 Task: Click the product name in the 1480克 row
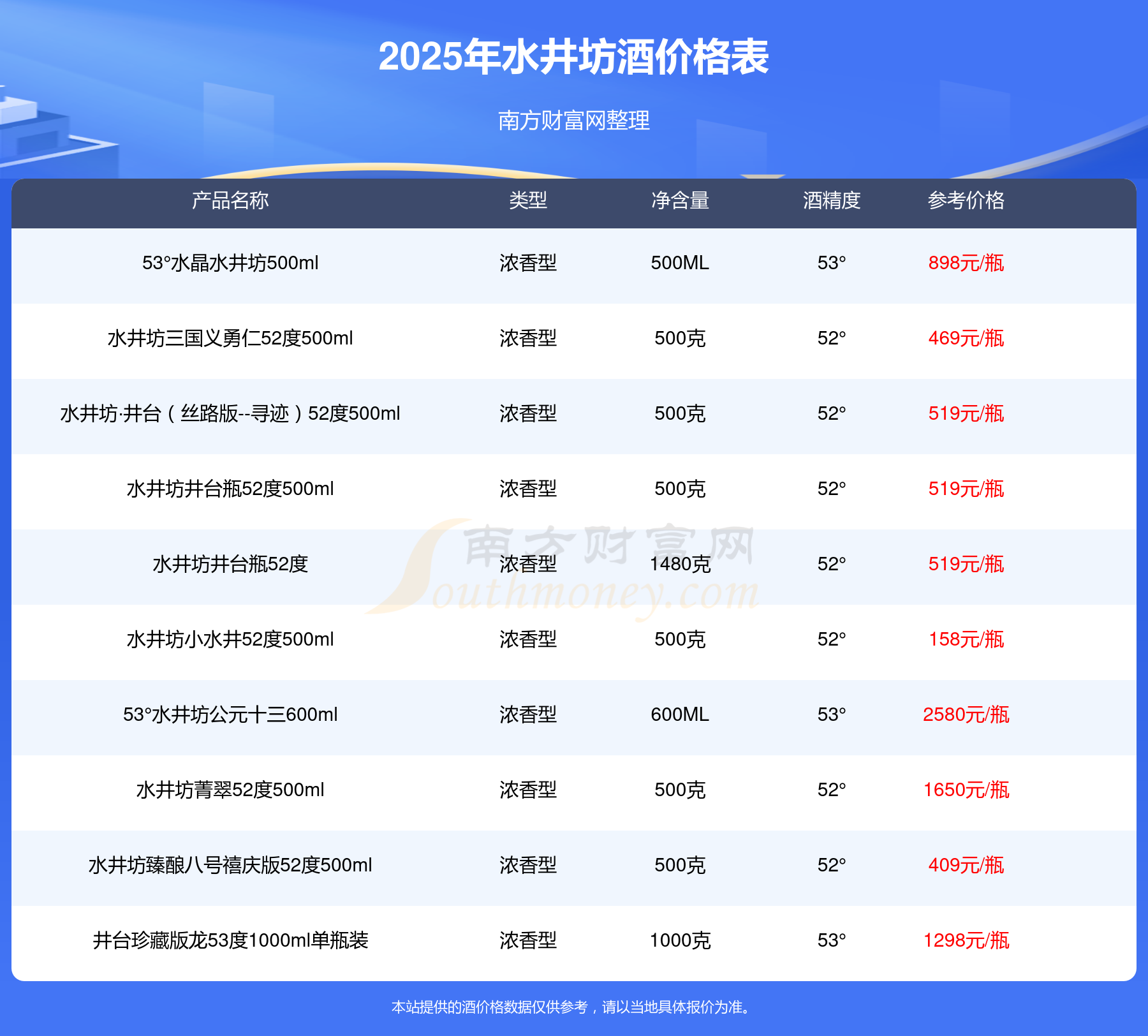(230, 564)
